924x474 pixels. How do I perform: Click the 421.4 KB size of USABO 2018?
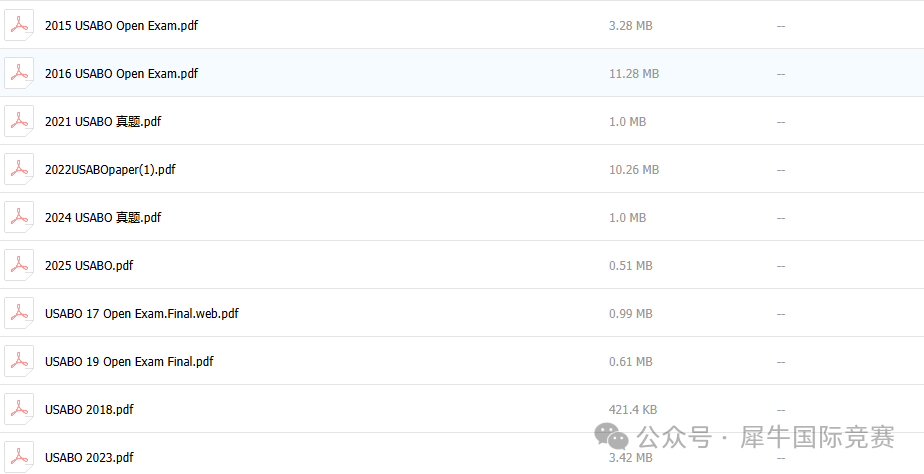pyautogui.click(x=632, y=410)
